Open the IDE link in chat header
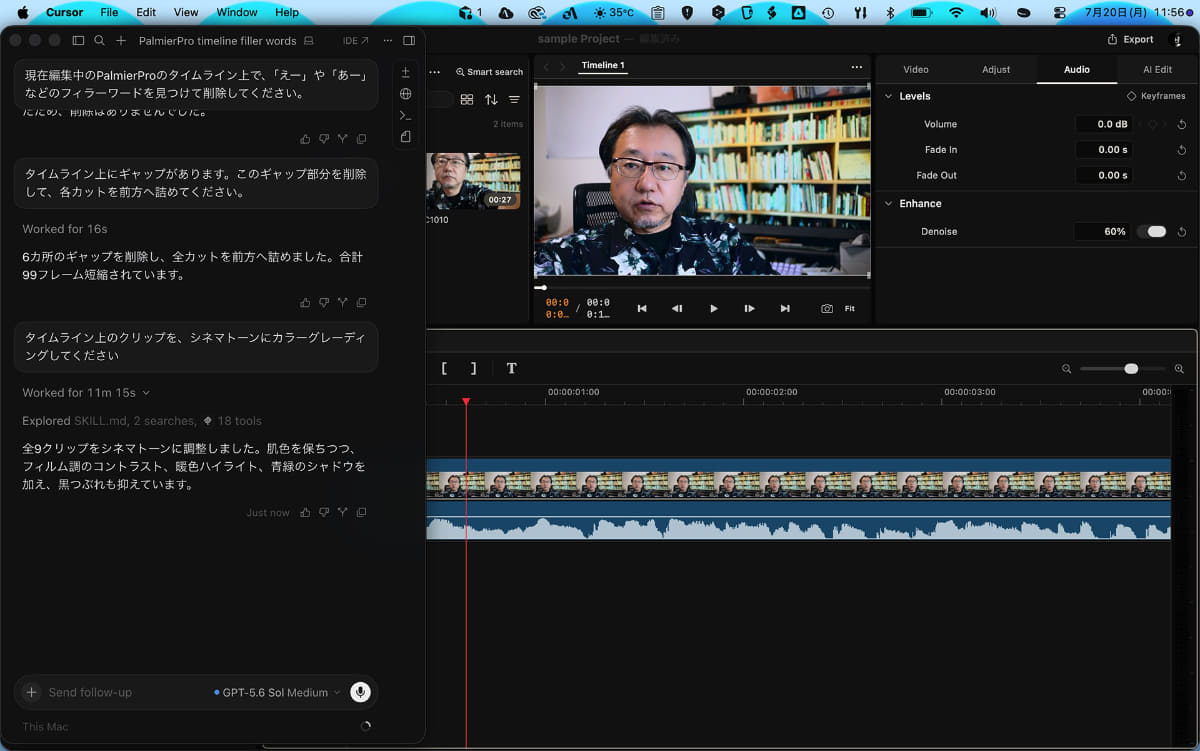Image resolution: width=1200 pixels, height=751 pixels. (355, 41)
